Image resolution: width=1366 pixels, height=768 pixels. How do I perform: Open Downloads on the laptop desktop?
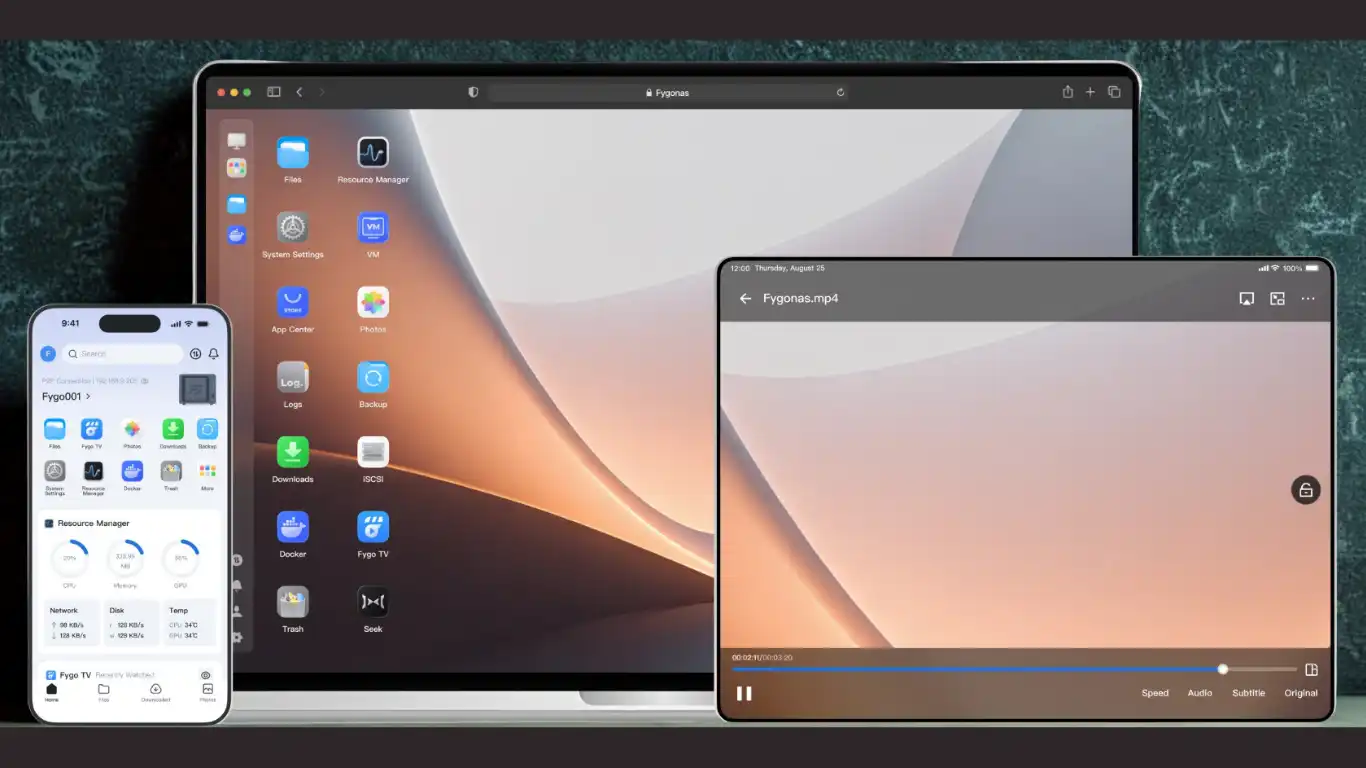tap(293, 453)
